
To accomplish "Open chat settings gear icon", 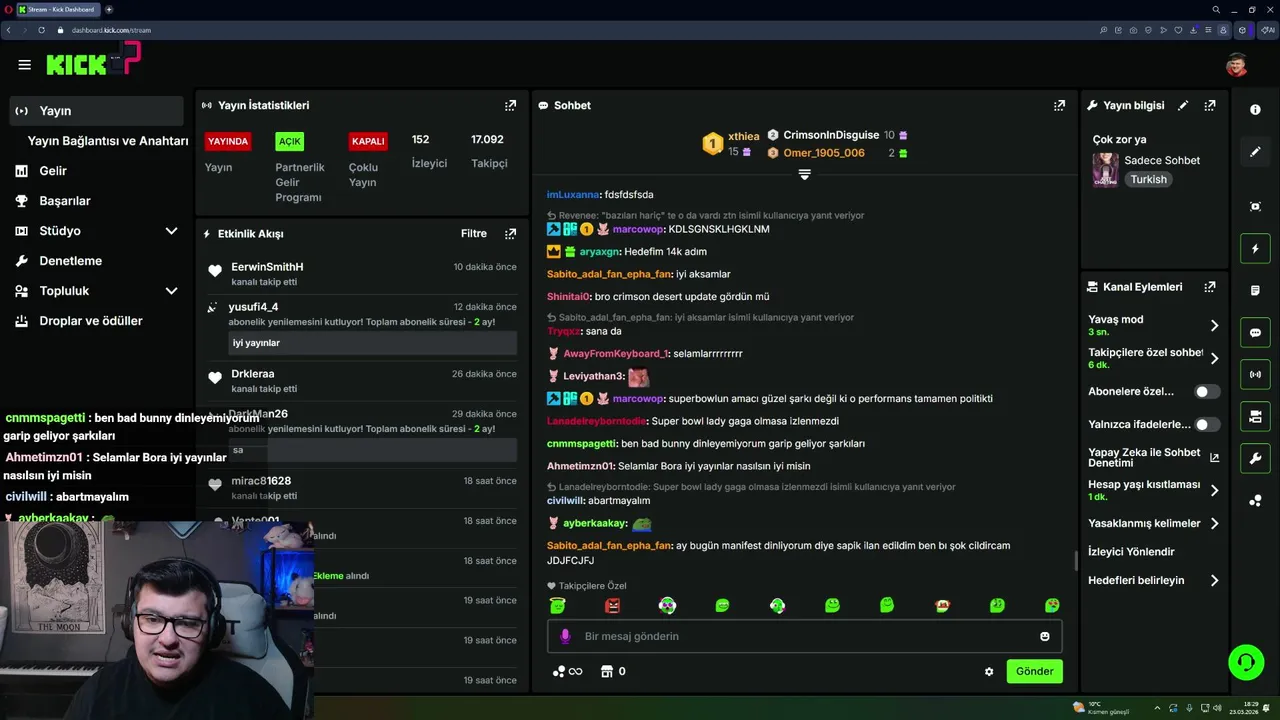I will (x=989, y=672).
